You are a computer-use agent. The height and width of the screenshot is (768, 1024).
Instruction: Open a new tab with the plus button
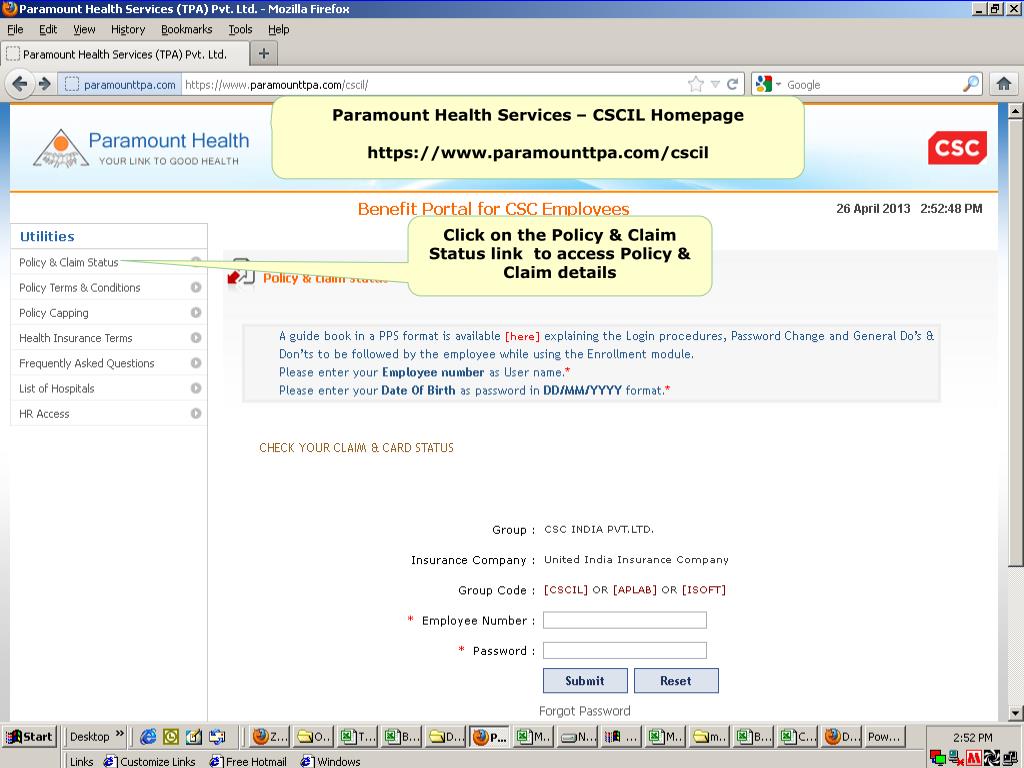pos(264,54)
